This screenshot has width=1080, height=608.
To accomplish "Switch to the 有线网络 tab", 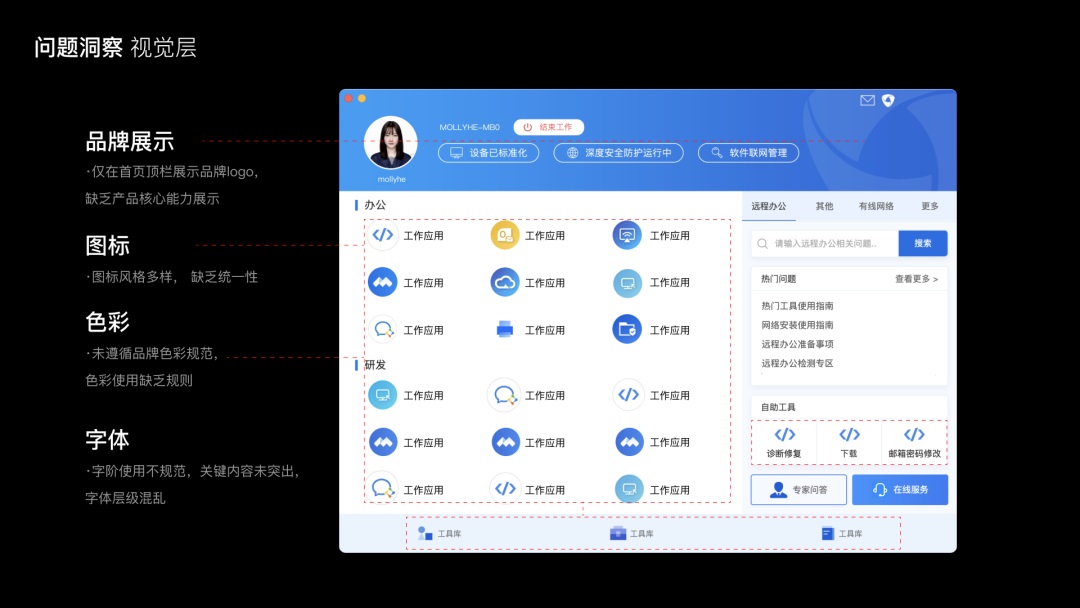I will click(x=876, y=206).
